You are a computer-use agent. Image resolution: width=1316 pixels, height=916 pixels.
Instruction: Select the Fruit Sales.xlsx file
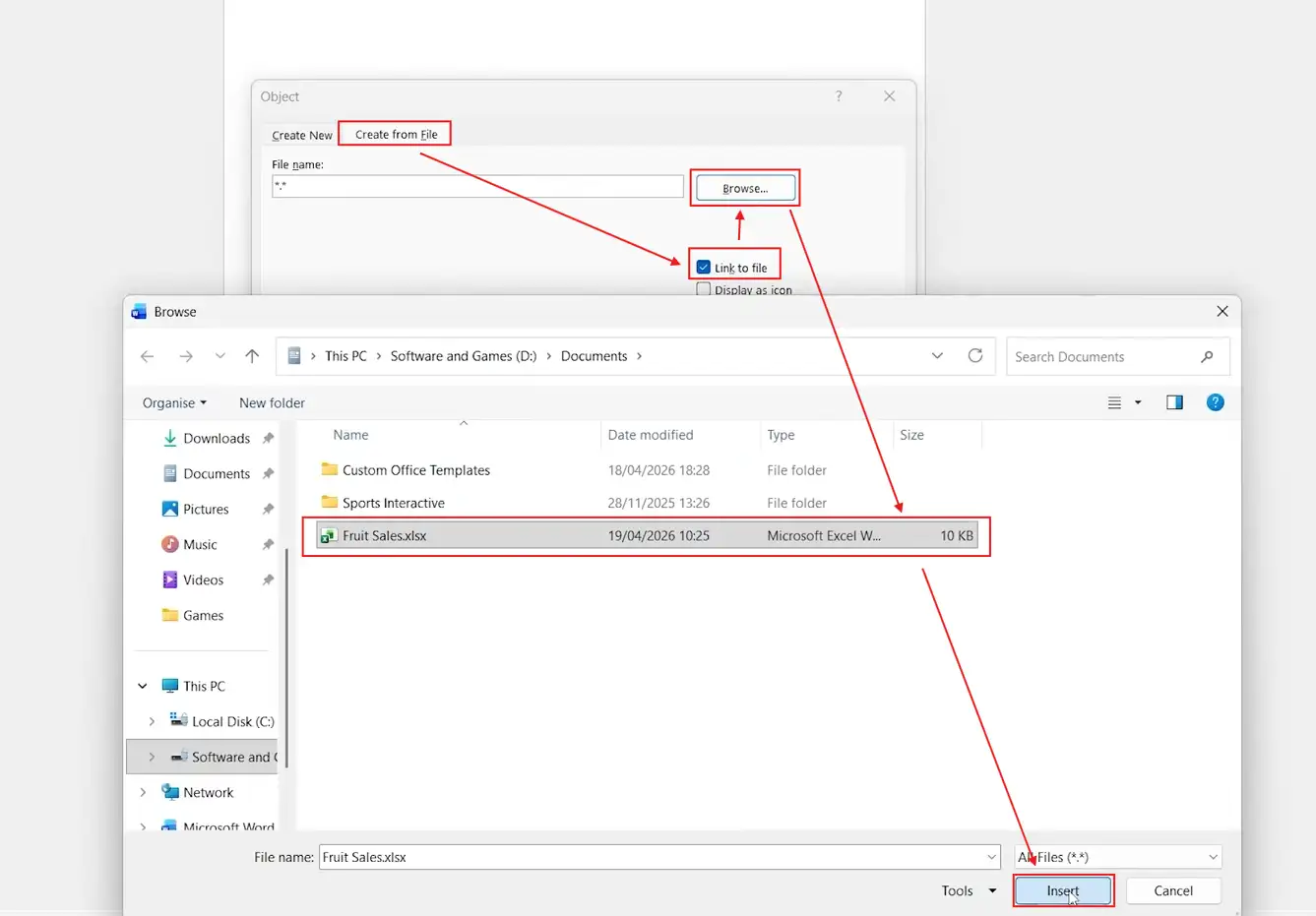[647, 535]
